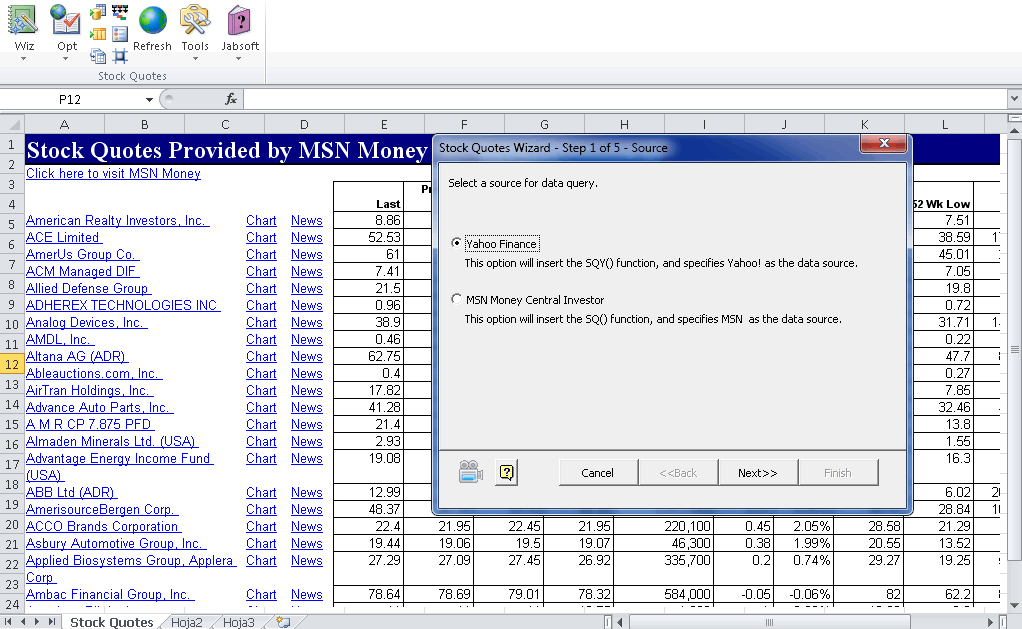Insert a new worksheet via tab icon
This screenshot has height=629, width=1022.
point(283,622)
